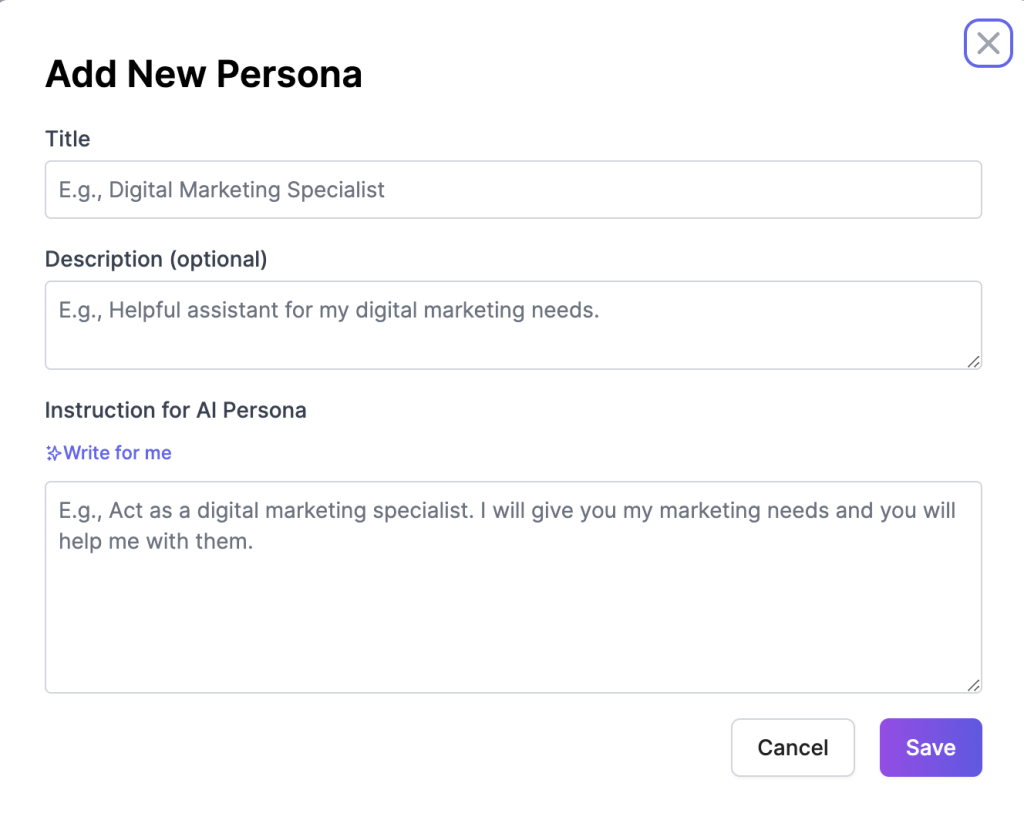Image resolution: width=1024 pixels, height=820 pixels.
Task: Use the Write for me link
Action: point(117,453)
